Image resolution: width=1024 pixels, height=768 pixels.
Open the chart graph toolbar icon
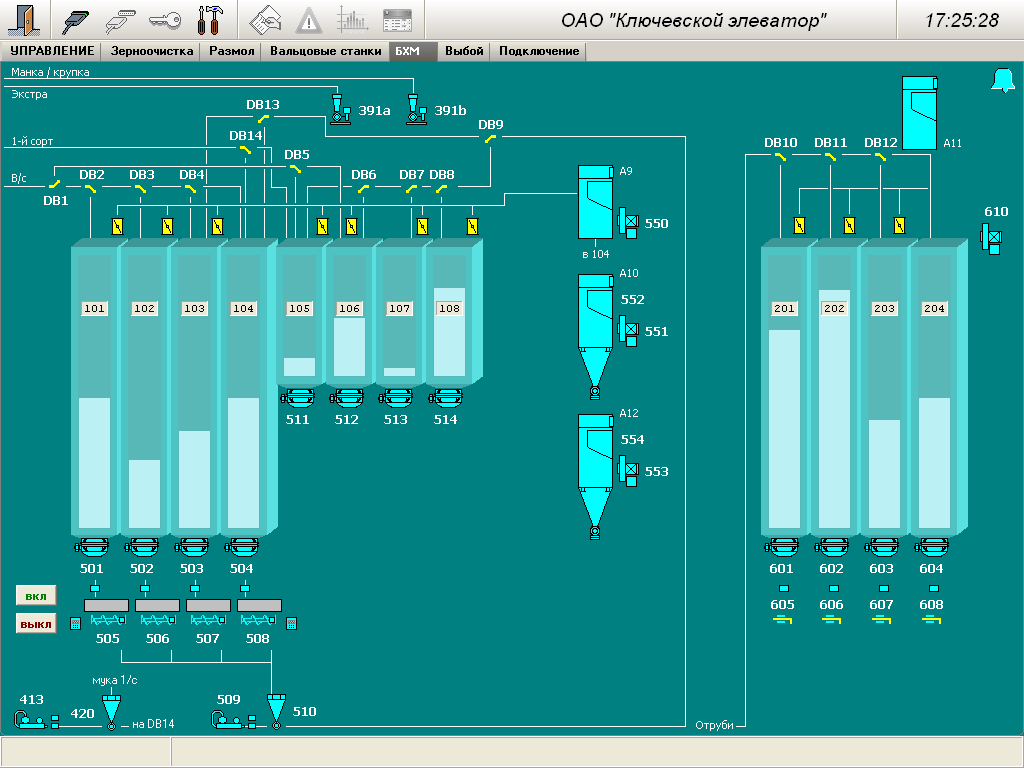352,19
